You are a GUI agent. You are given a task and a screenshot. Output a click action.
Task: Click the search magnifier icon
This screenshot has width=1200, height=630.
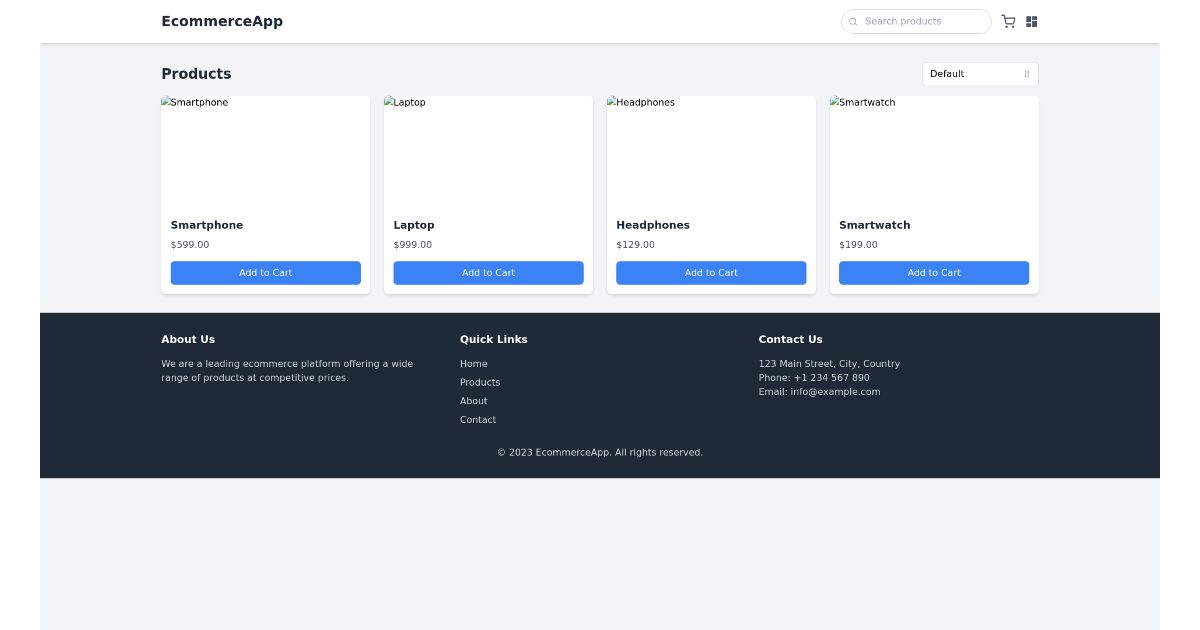coord(853,21)
